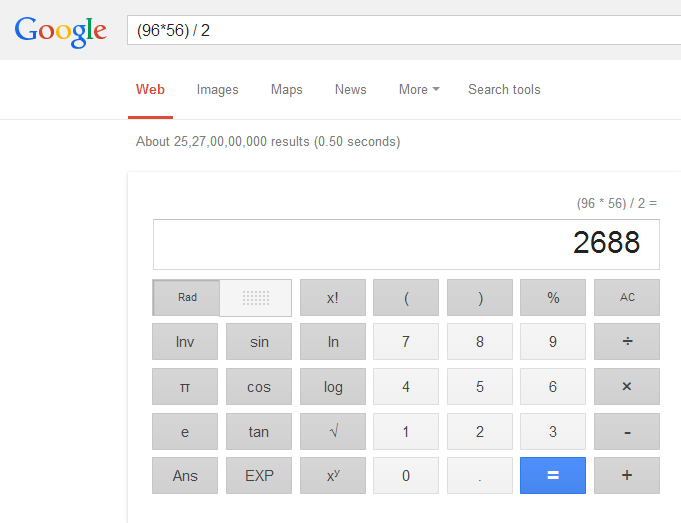Image resolution: width=681 pixels, height=523 pixels.
Task: Switch to the News tab
Action: 350,89
